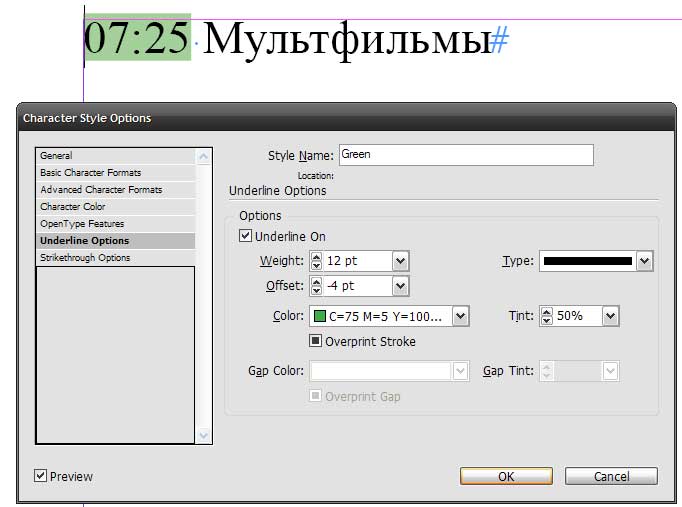Image resolution: width=682 pixels, height=507 pixels.
Task: Click the Tint value 50%
Action: point(578,316)
